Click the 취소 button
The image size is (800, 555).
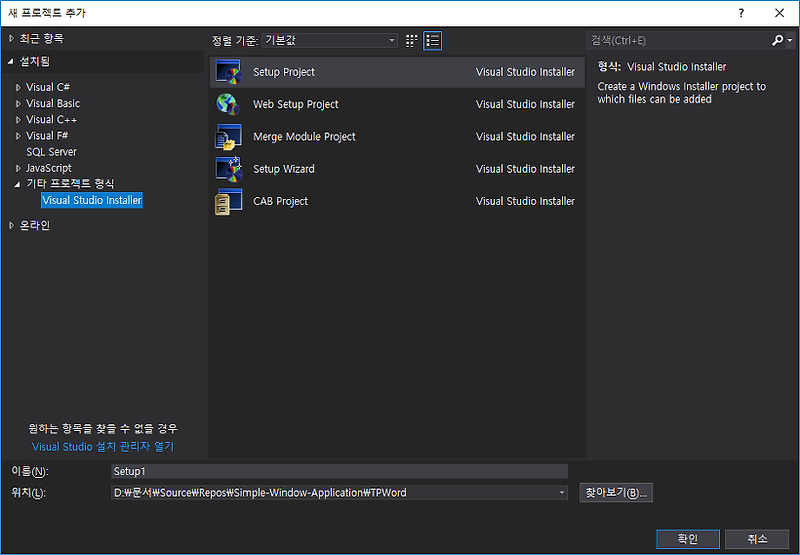[x=757, y=539]
